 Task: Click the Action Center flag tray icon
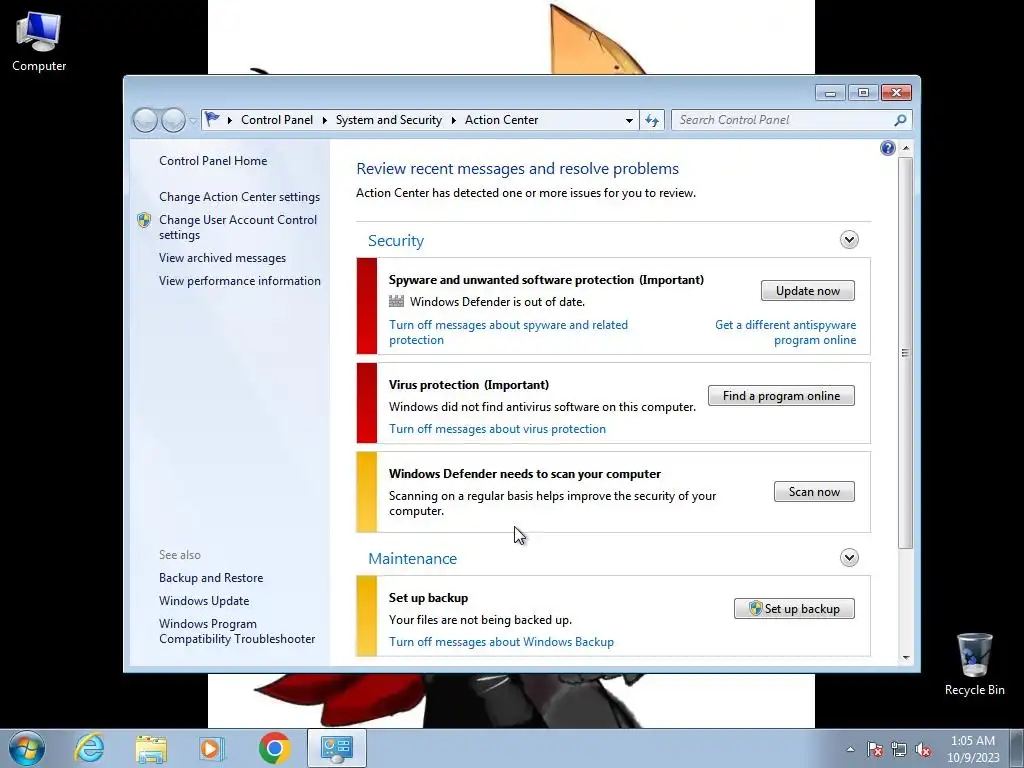click(874, 750)
